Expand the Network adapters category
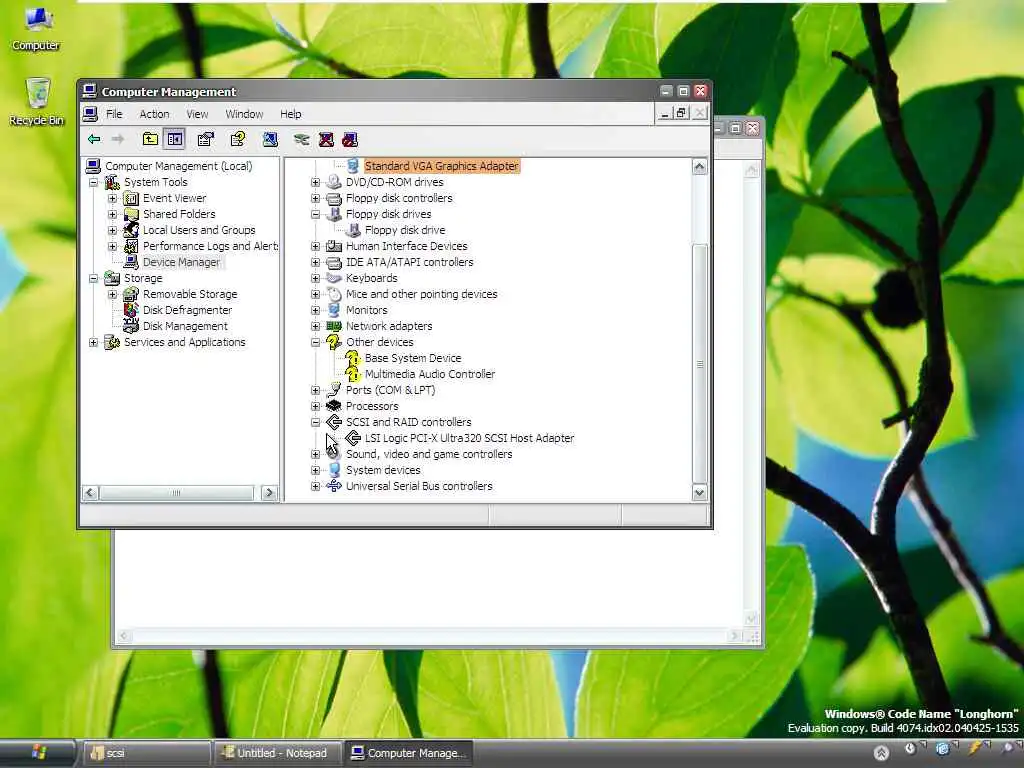Image resolution: width=1024 pixels, height=768 pixels. [x=315, y=326]
